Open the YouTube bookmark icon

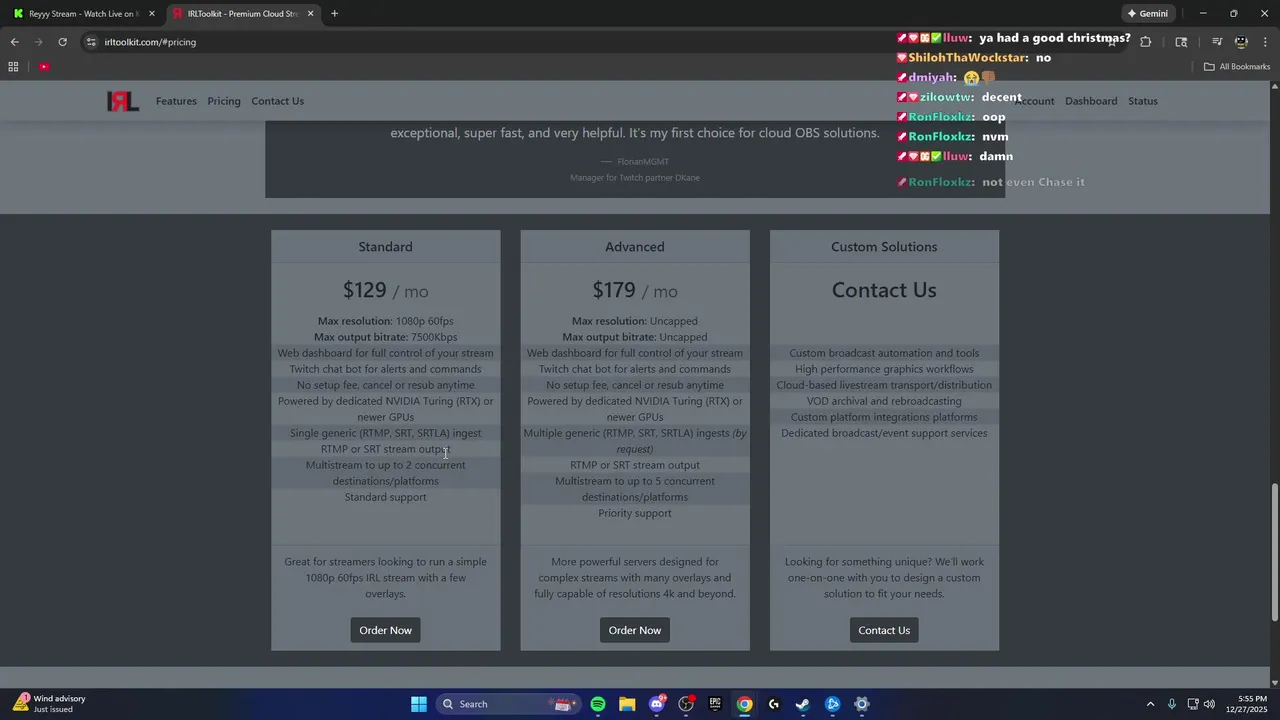click(44, 67)
